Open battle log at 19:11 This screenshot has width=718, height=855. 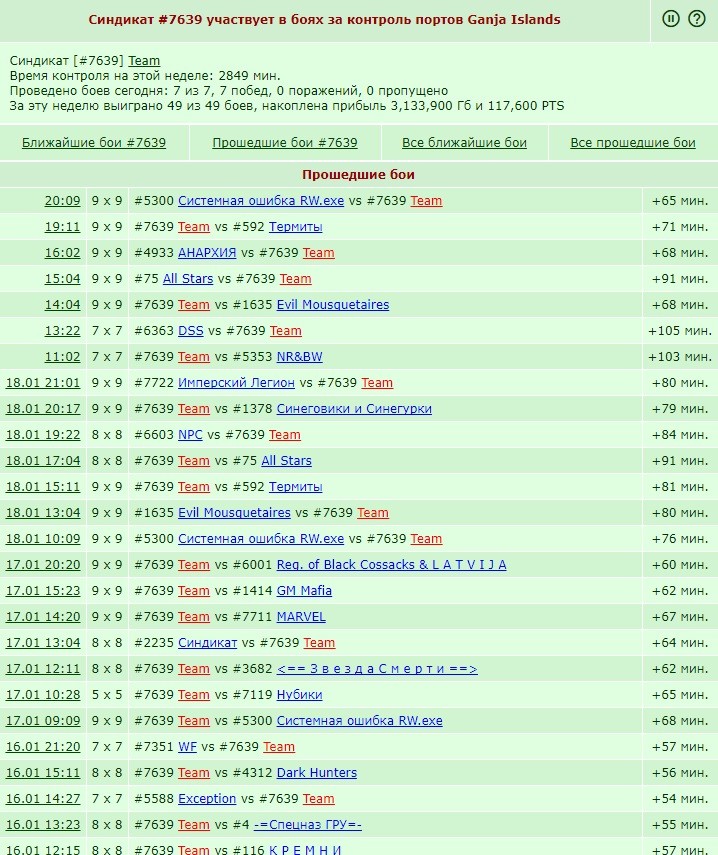(62, 227)
